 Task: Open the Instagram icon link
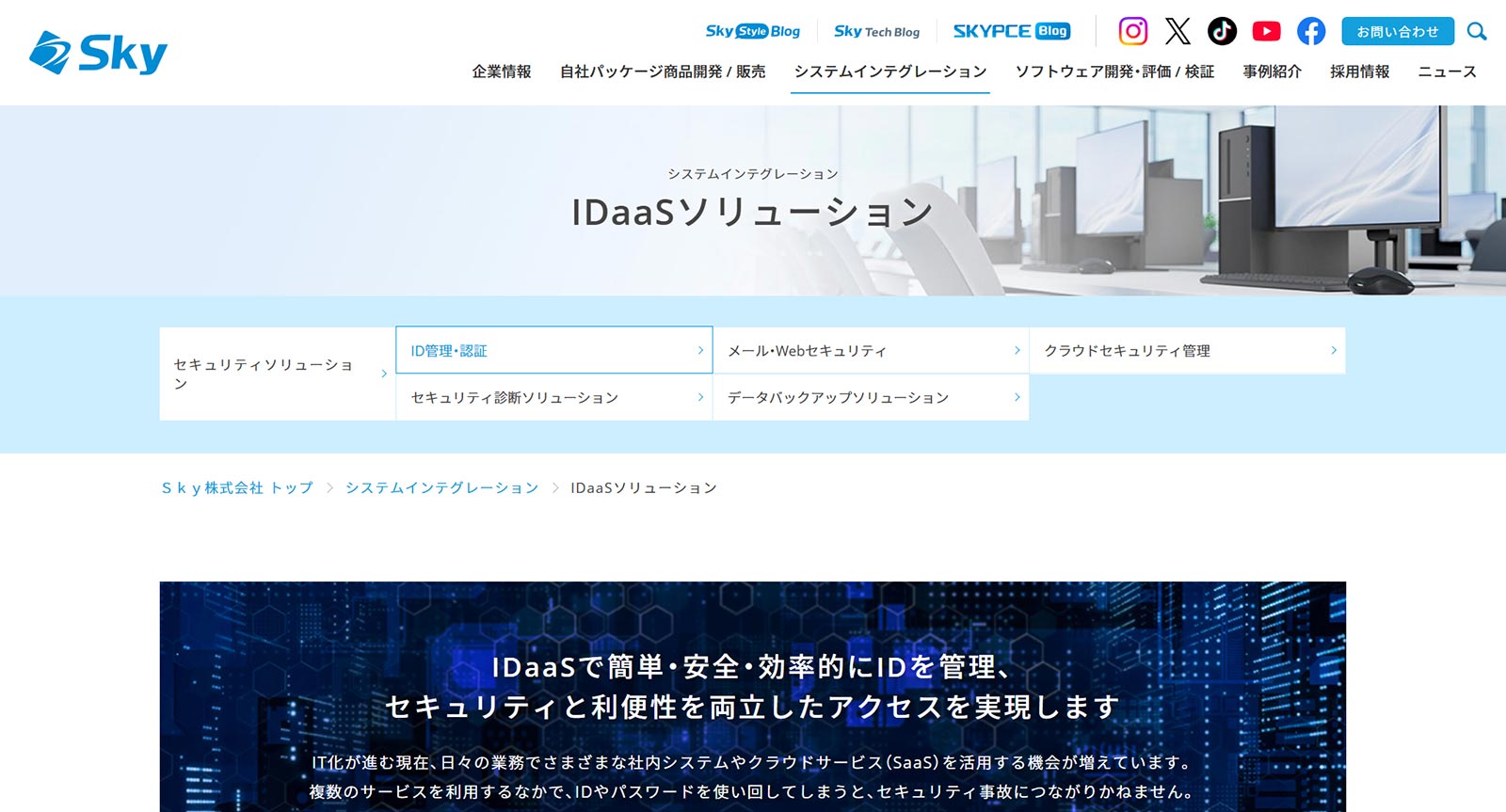(x=1133, y=31)
